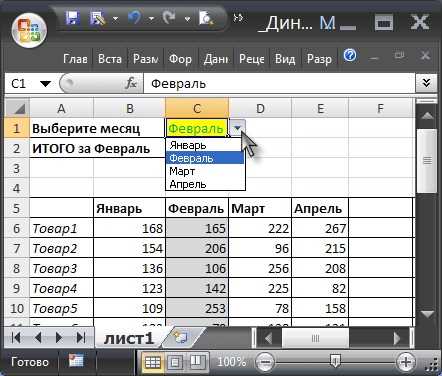Click the macro recording icon in status bar

click(x=76, y=361)
